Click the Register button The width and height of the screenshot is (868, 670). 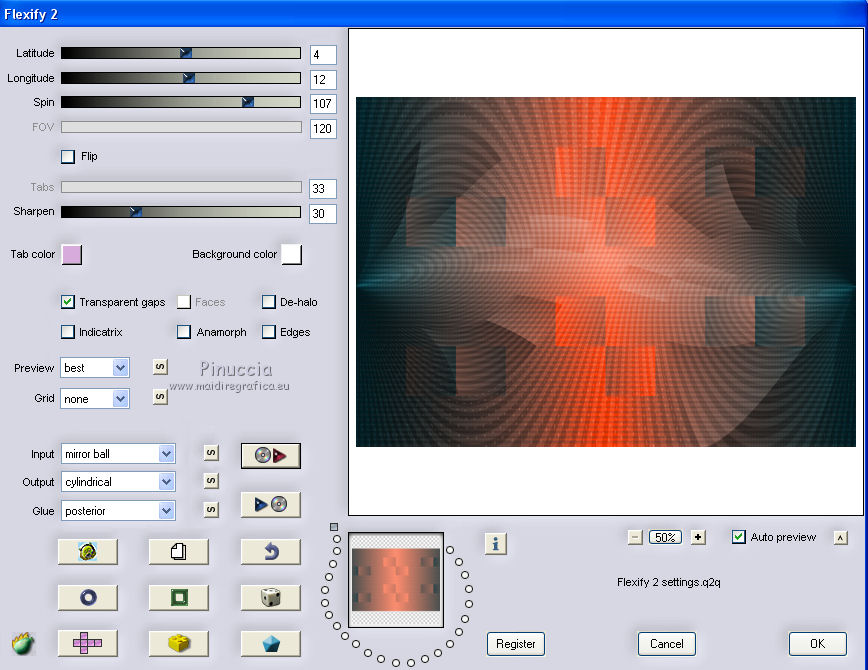coord(516,644)
